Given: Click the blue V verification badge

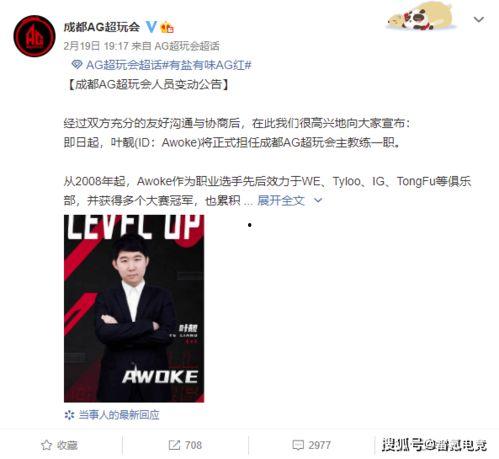Looking at the screenshot, I should coord(152,27).
